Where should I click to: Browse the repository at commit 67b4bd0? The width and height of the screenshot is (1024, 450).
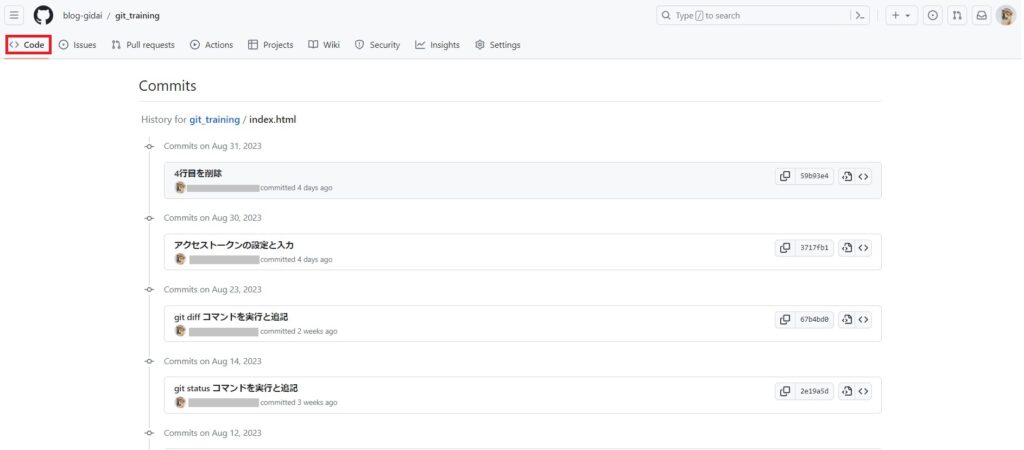[x=863, y=320]
